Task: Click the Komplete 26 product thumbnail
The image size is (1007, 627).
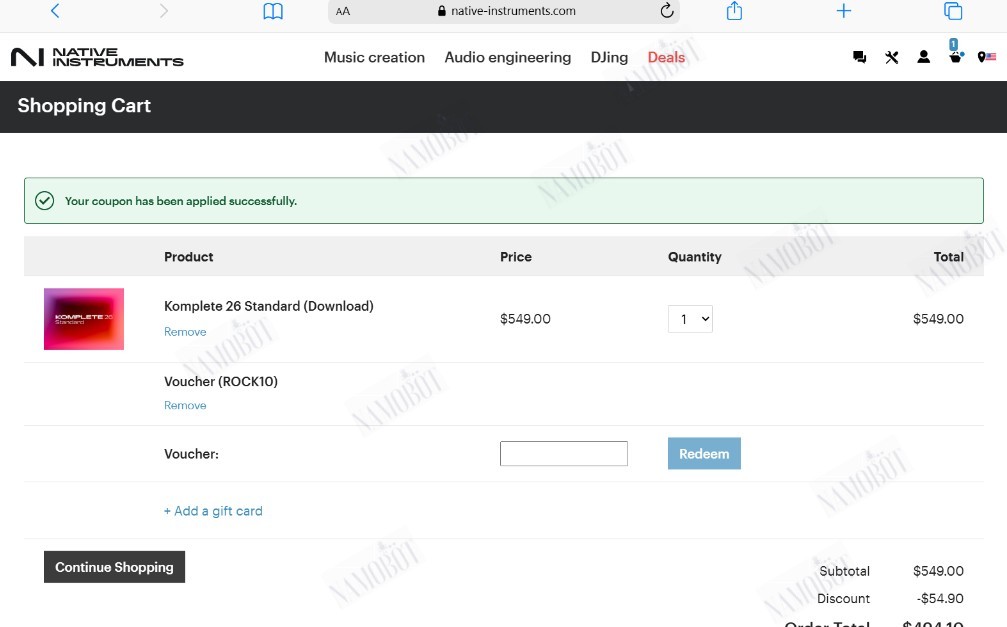Action: [83, 319]
